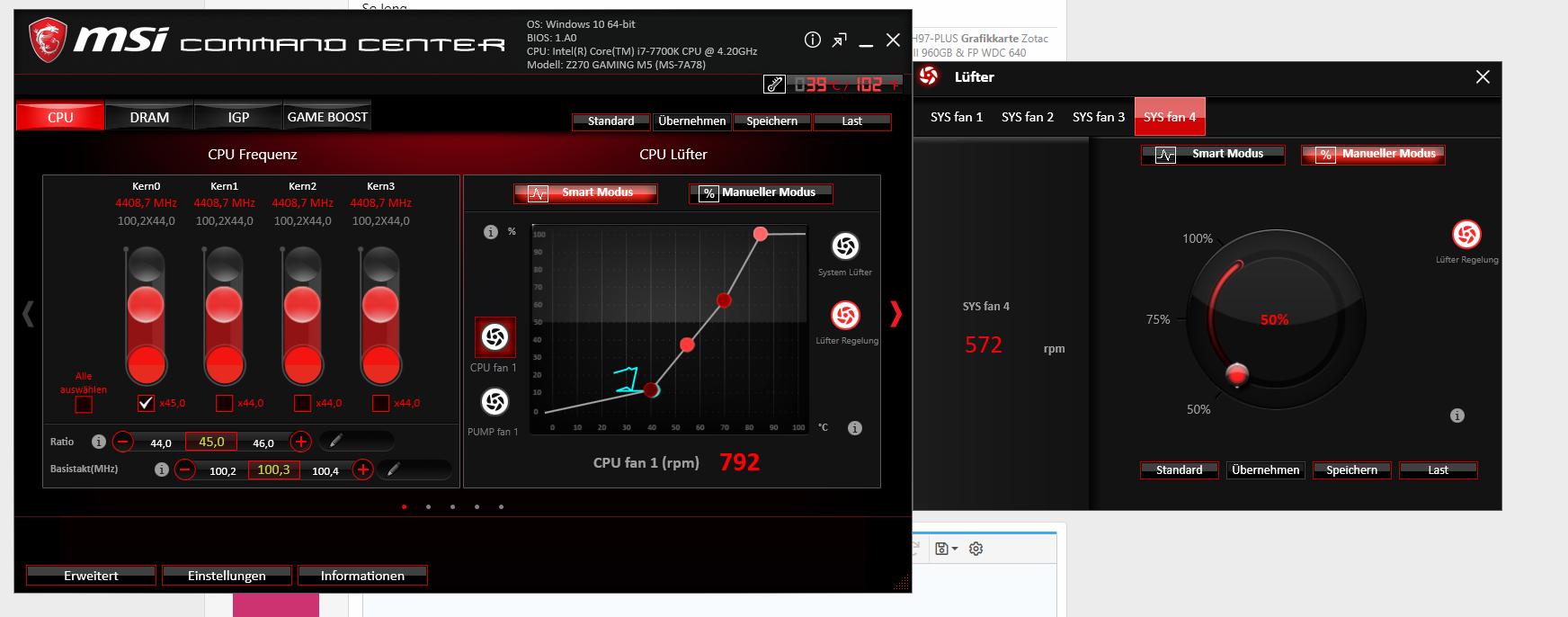
Task: Switch Lüfter window to Smart Modus
Action: [1213, 155]
